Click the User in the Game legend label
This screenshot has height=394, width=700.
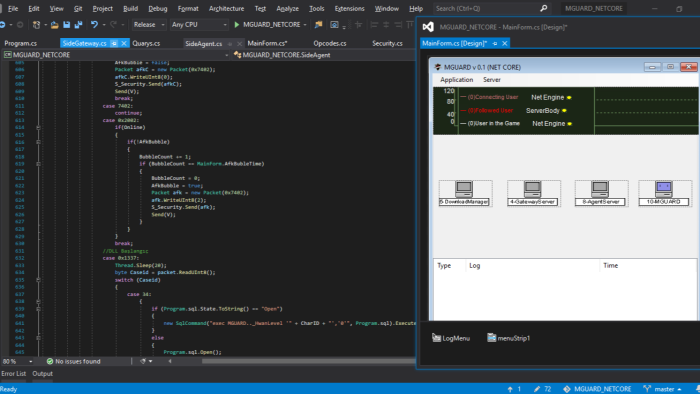click(x=494, y=123)
